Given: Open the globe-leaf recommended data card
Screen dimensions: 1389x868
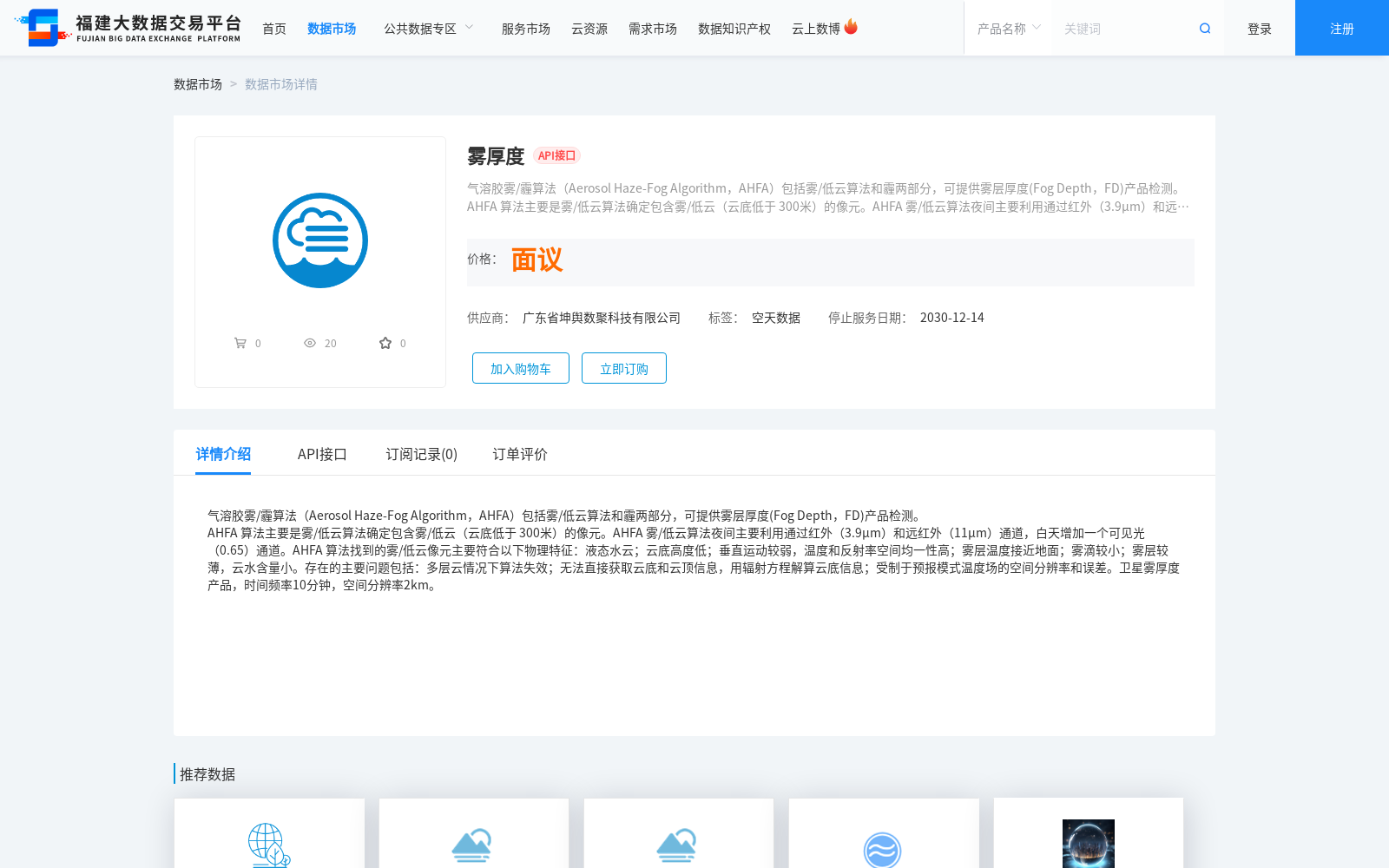Looking at the screenshot, I should [269, 833].
